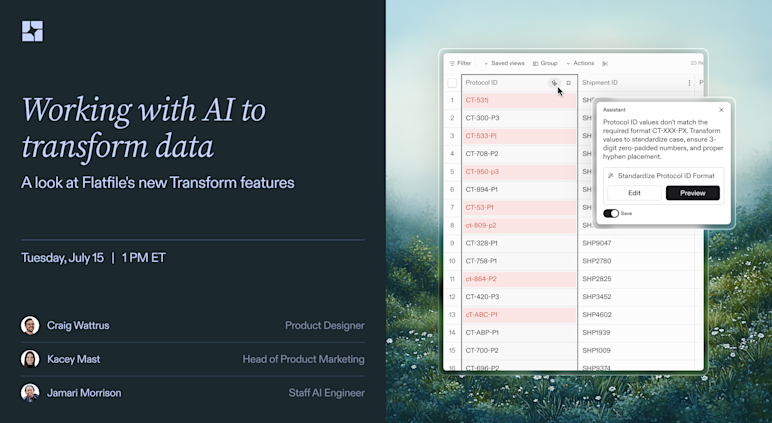Select the Standardize Protocol ID Format suggestion

[x=663, y=176]
